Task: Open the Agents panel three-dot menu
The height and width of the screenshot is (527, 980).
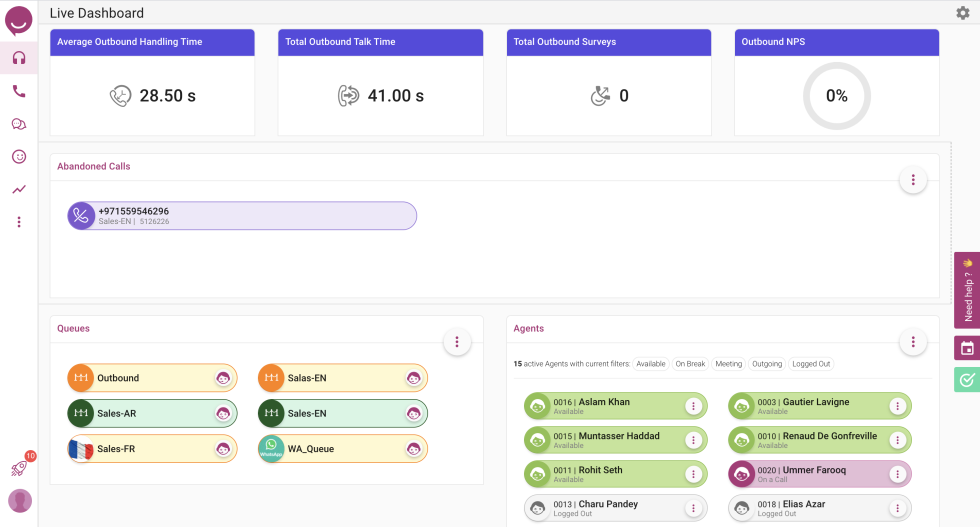Action: pos(912,342)
